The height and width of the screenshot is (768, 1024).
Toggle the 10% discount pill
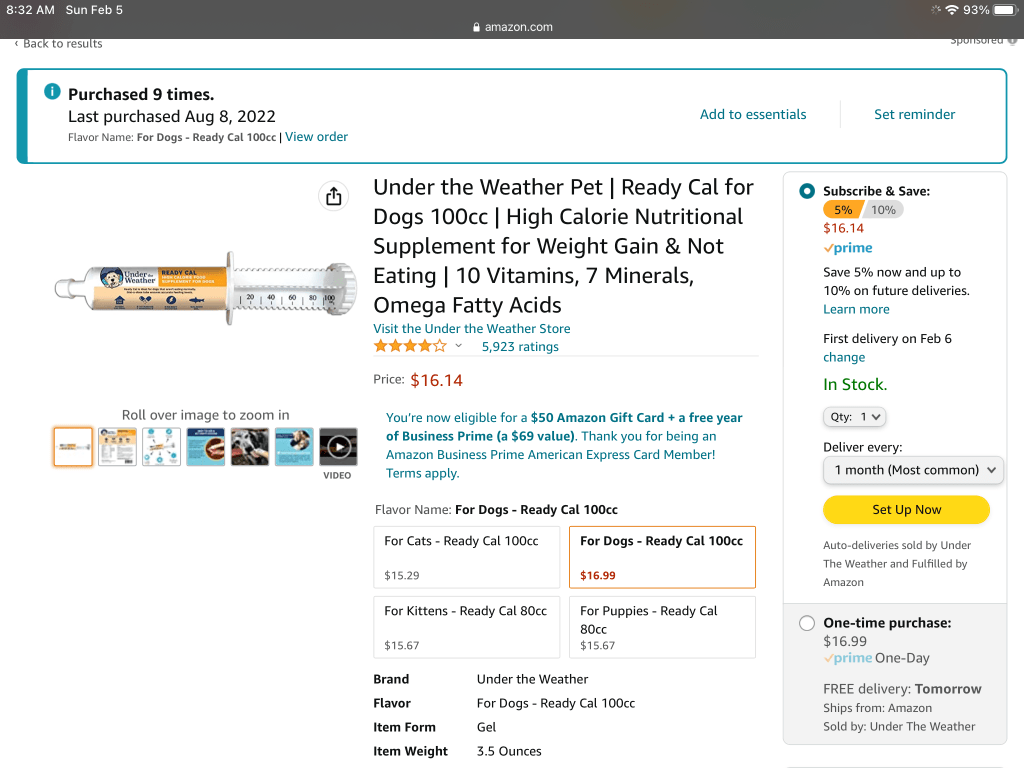point(883,210)
